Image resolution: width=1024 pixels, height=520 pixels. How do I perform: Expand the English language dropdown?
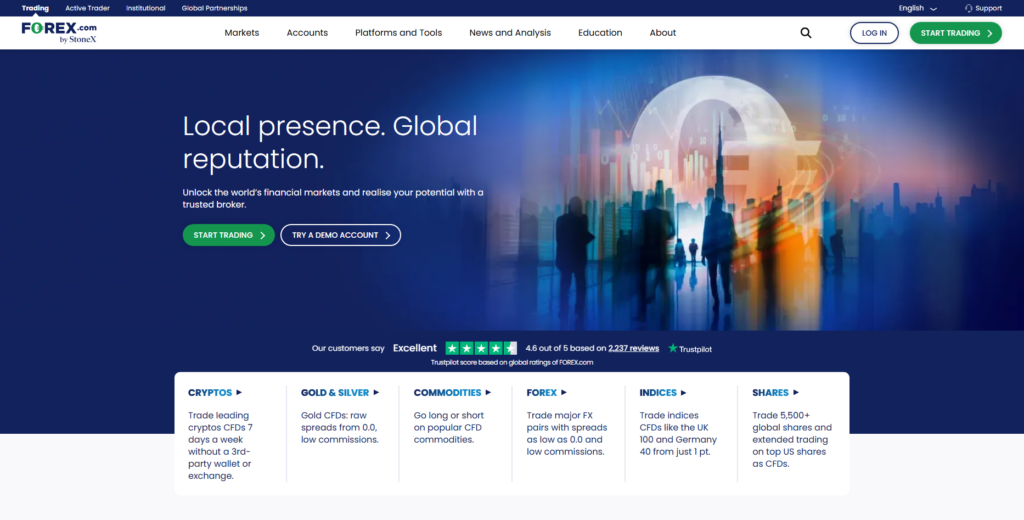pos(918,8)
